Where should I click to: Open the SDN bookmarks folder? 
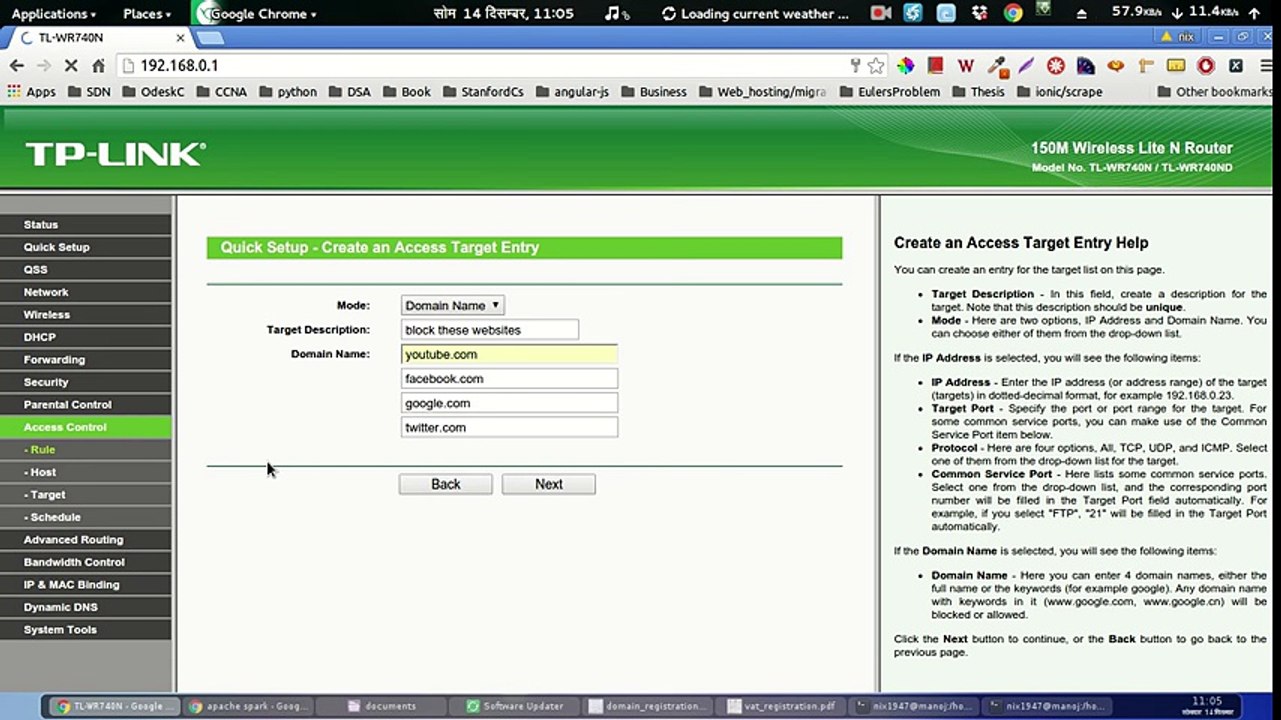point(89,92)
